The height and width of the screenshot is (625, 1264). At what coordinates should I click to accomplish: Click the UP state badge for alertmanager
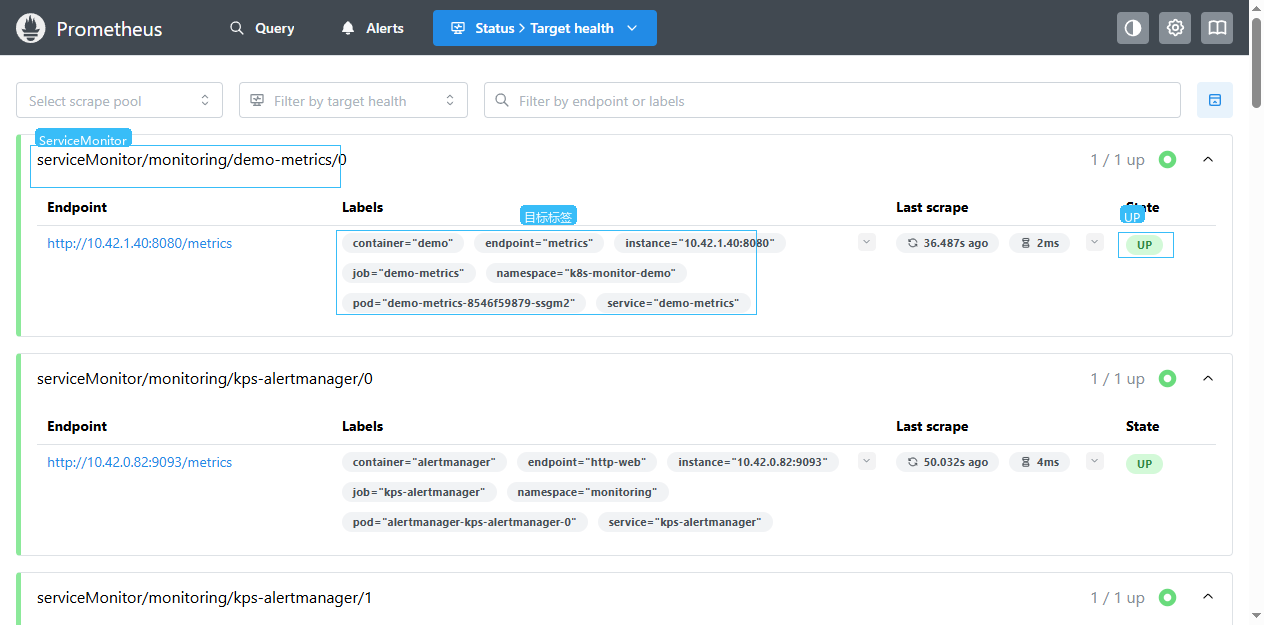[1144, 464]
